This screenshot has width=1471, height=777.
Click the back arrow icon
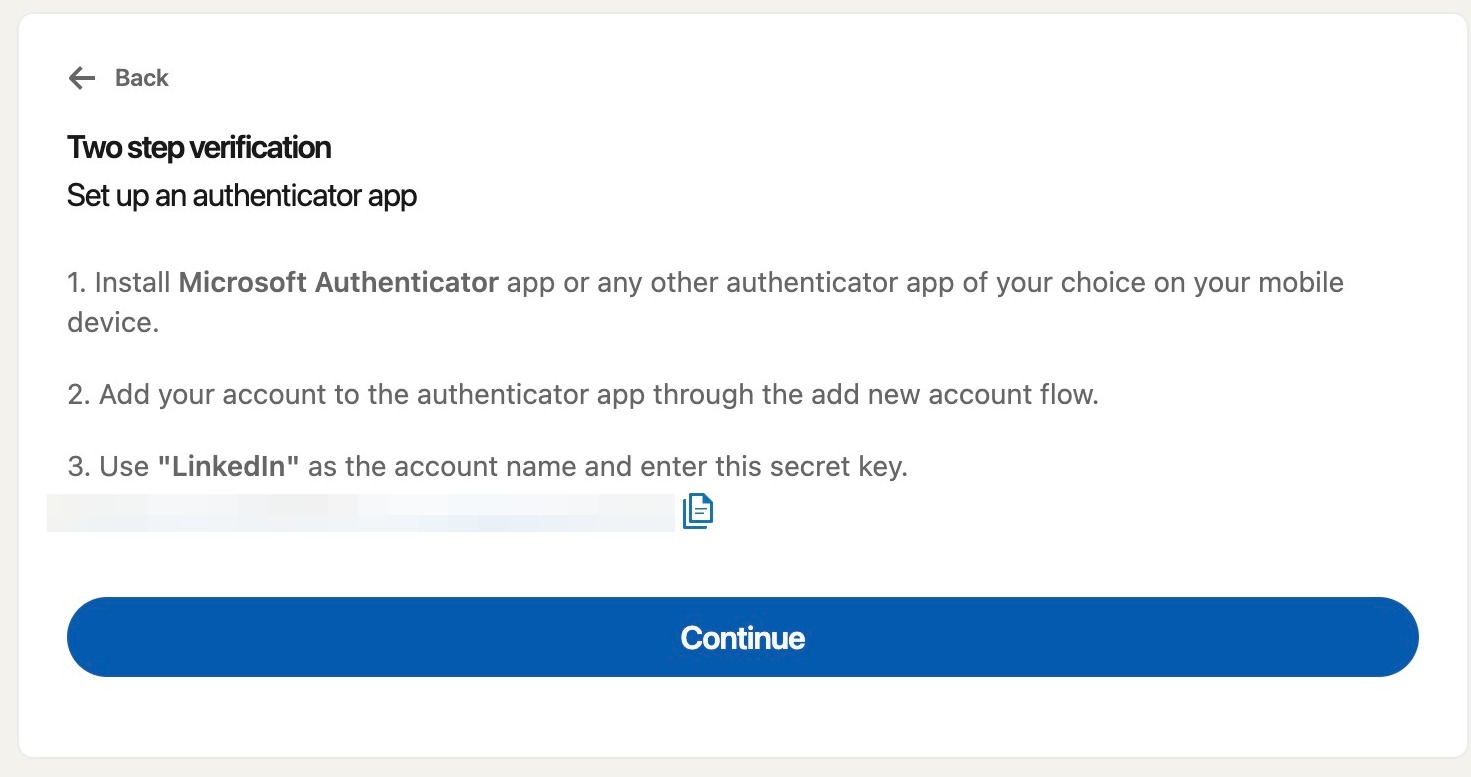click(81, 78)
